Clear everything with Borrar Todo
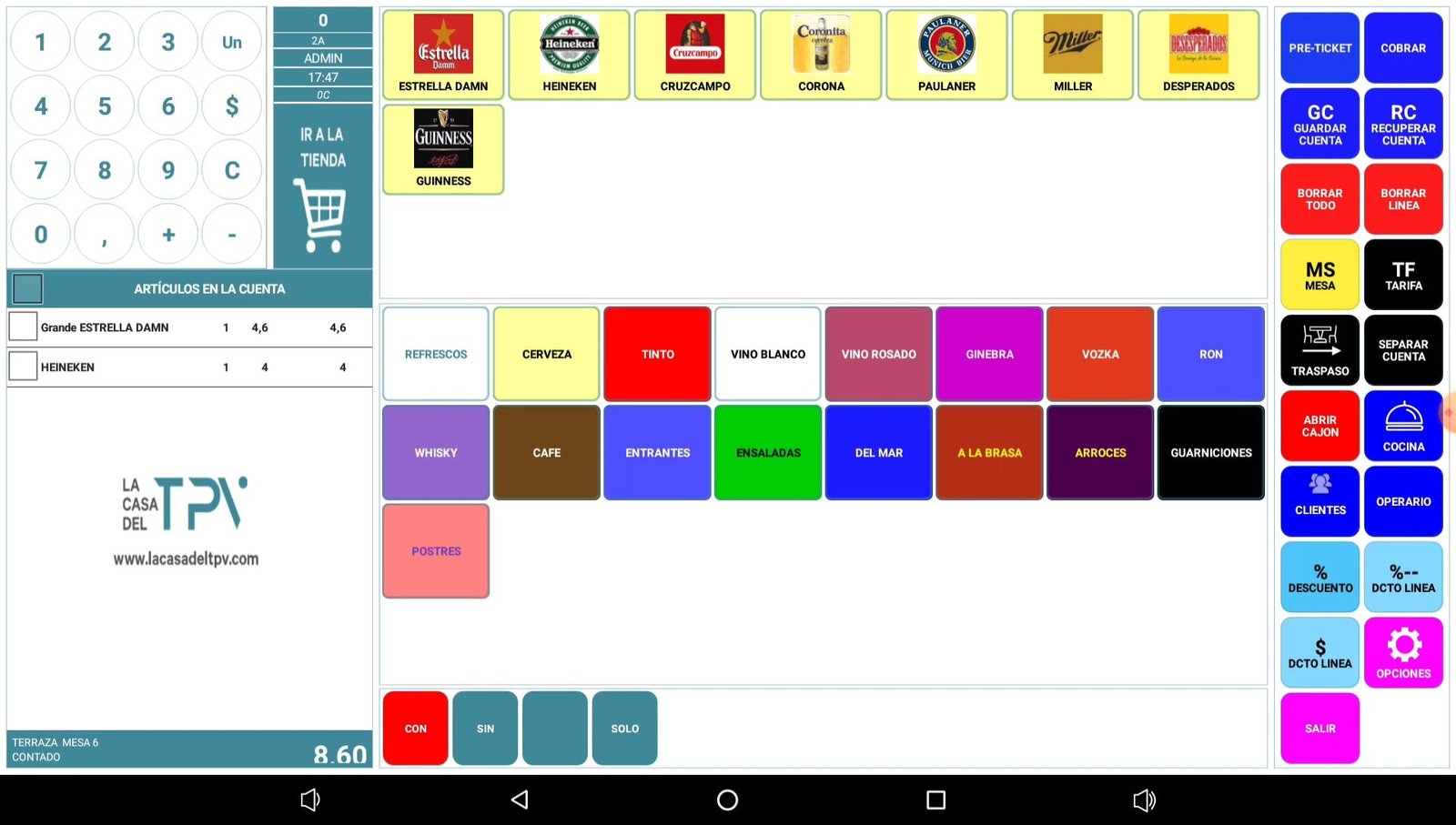This screenshot has height=825, width=1456. [1319, 199]
